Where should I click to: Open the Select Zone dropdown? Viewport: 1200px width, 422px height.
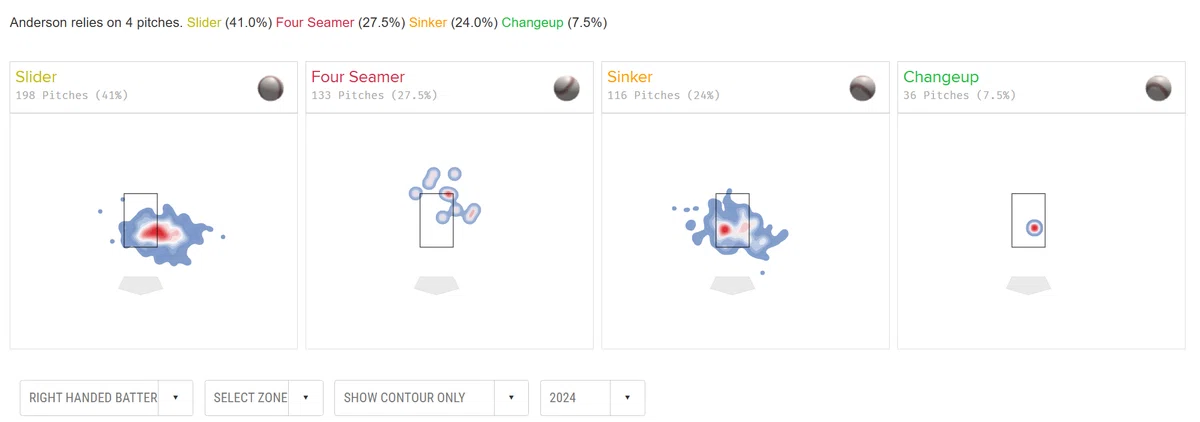click(x=264, y=397)
